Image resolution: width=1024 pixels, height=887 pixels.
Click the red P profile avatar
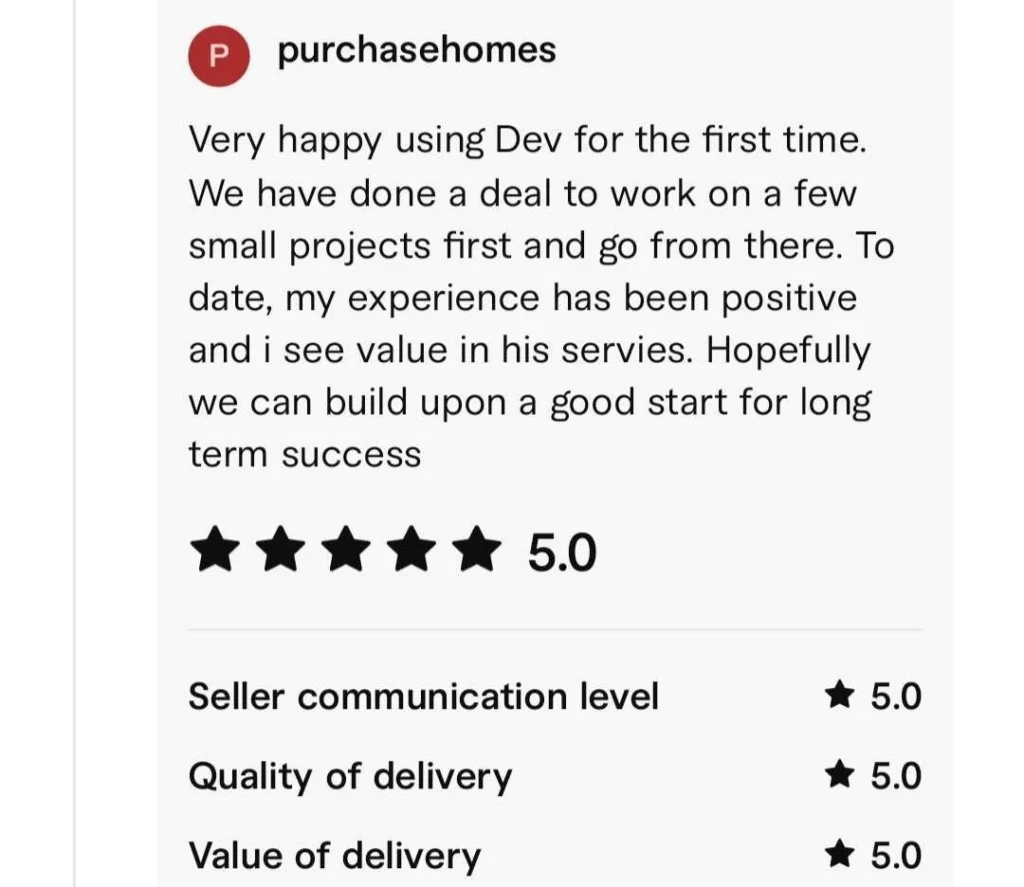coord(218,56)
